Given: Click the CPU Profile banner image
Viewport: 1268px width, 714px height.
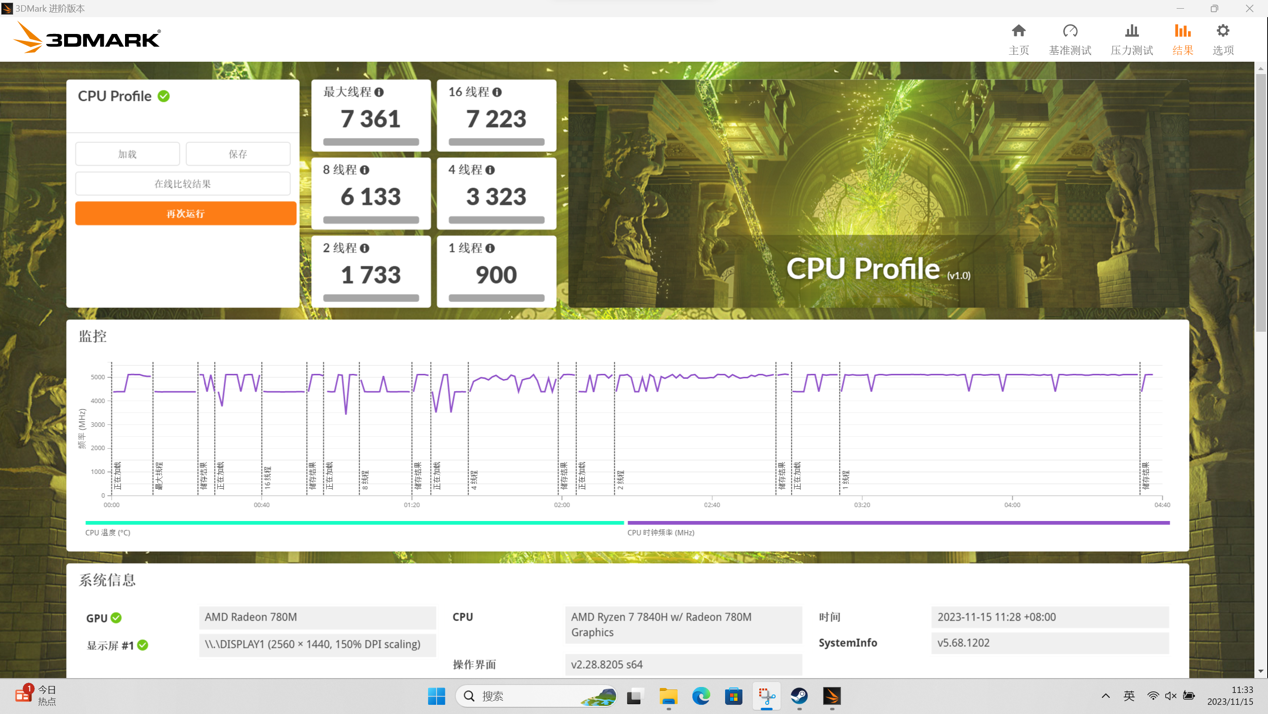Looking at the screenshot, I should [878, 194].
